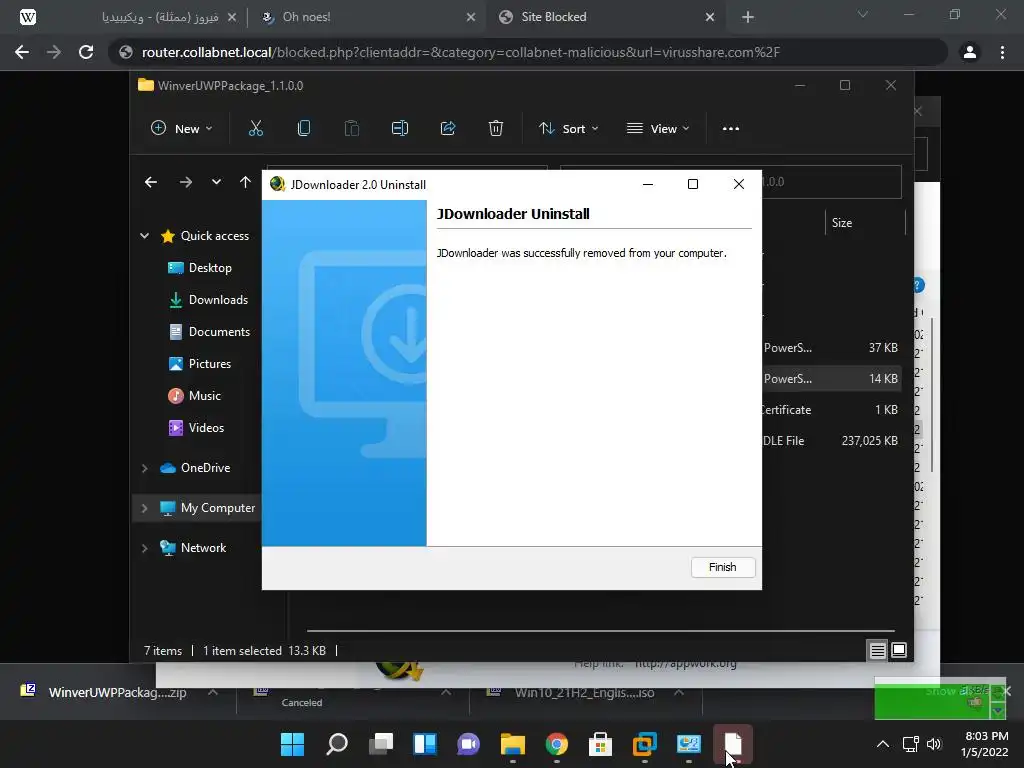Open options chevron for WinverUWPPackage zip download

(x=213, y=692)
